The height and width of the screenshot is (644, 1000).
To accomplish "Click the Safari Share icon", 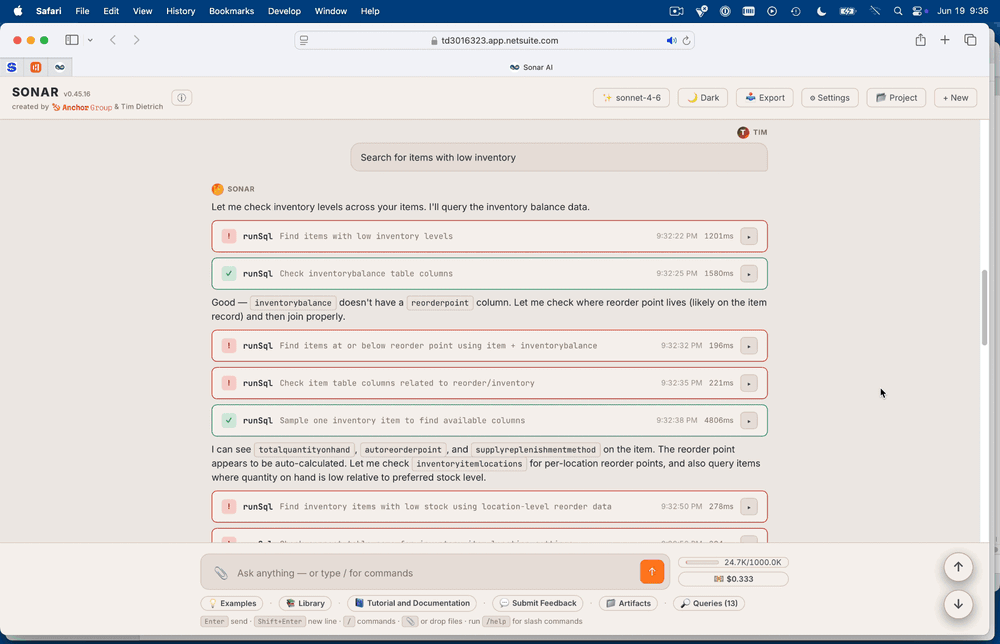I will coord(920,40).
